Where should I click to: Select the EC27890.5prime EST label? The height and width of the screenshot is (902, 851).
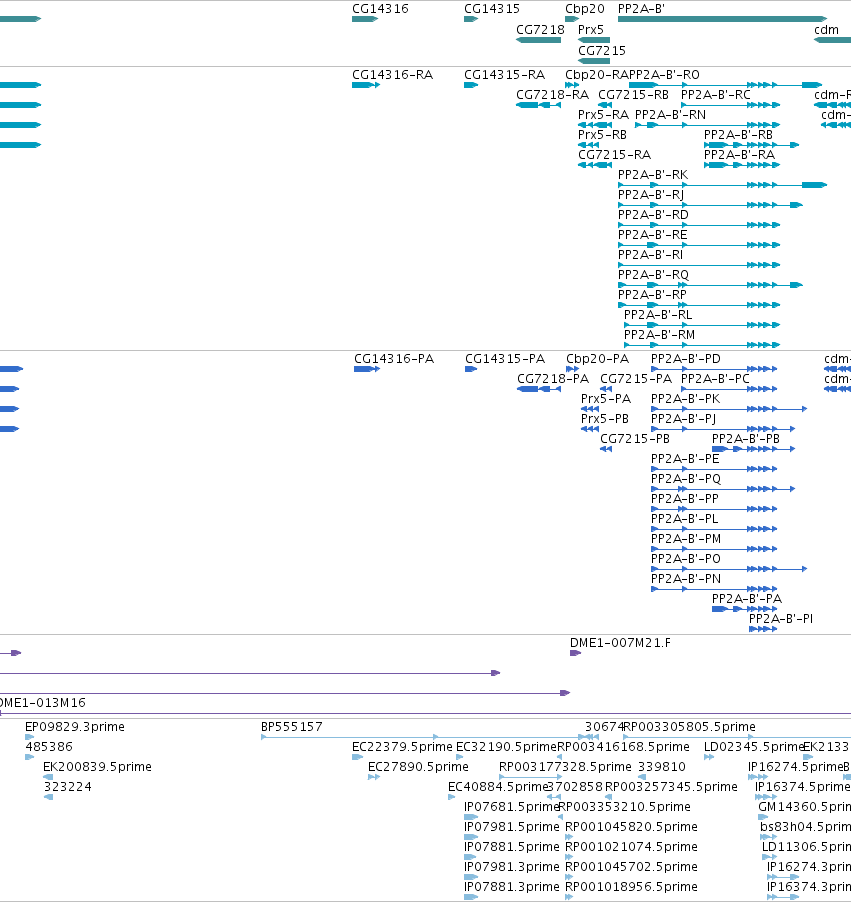[418, 767]
